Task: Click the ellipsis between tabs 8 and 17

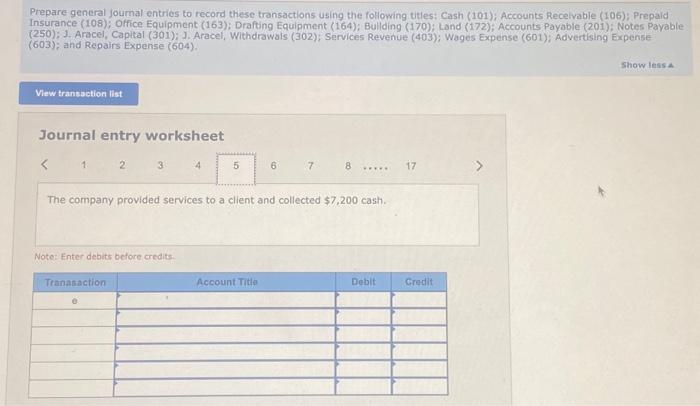Action: (375, 168)
